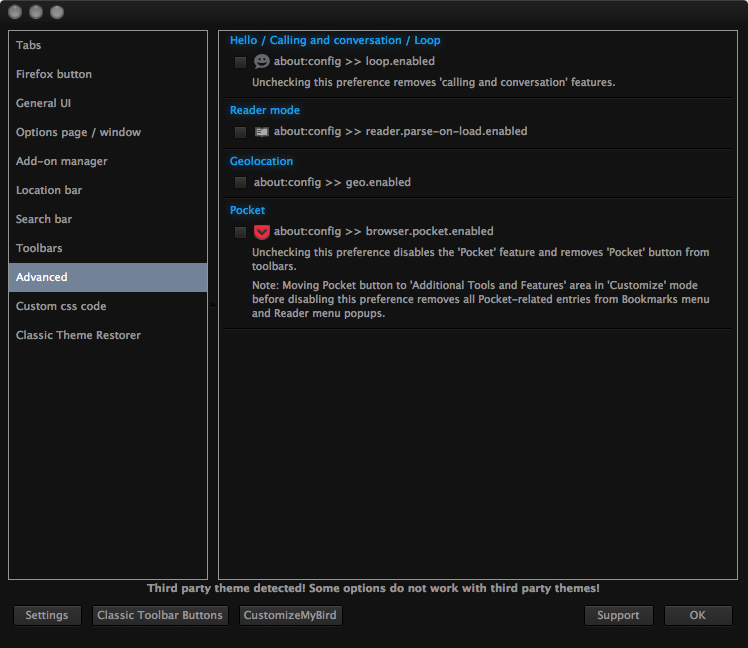Image resolution: width=748 pixels, height=648 pixels.
Task: Click the Classic Toolbar Buttons button
Action: (x=160, y=616)
